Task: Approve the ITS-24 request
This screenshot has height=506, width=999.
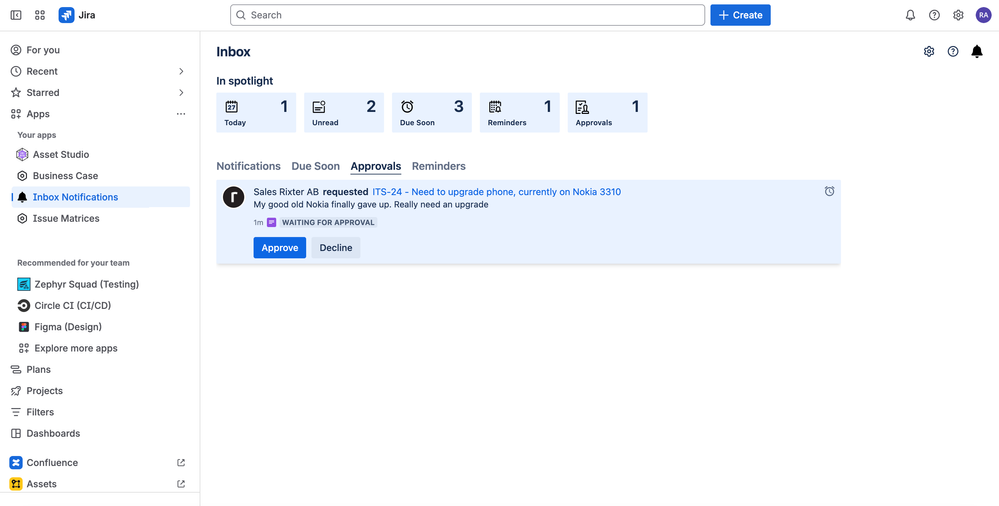Action: tap(280, 248)
